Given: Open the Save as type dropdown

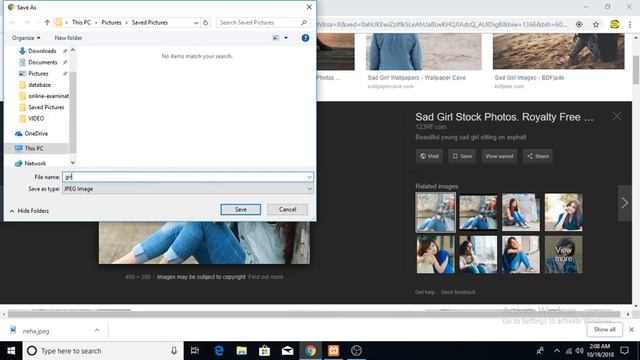Looking at the screenshot, I should pyautogui.click(x=188, y=189).
